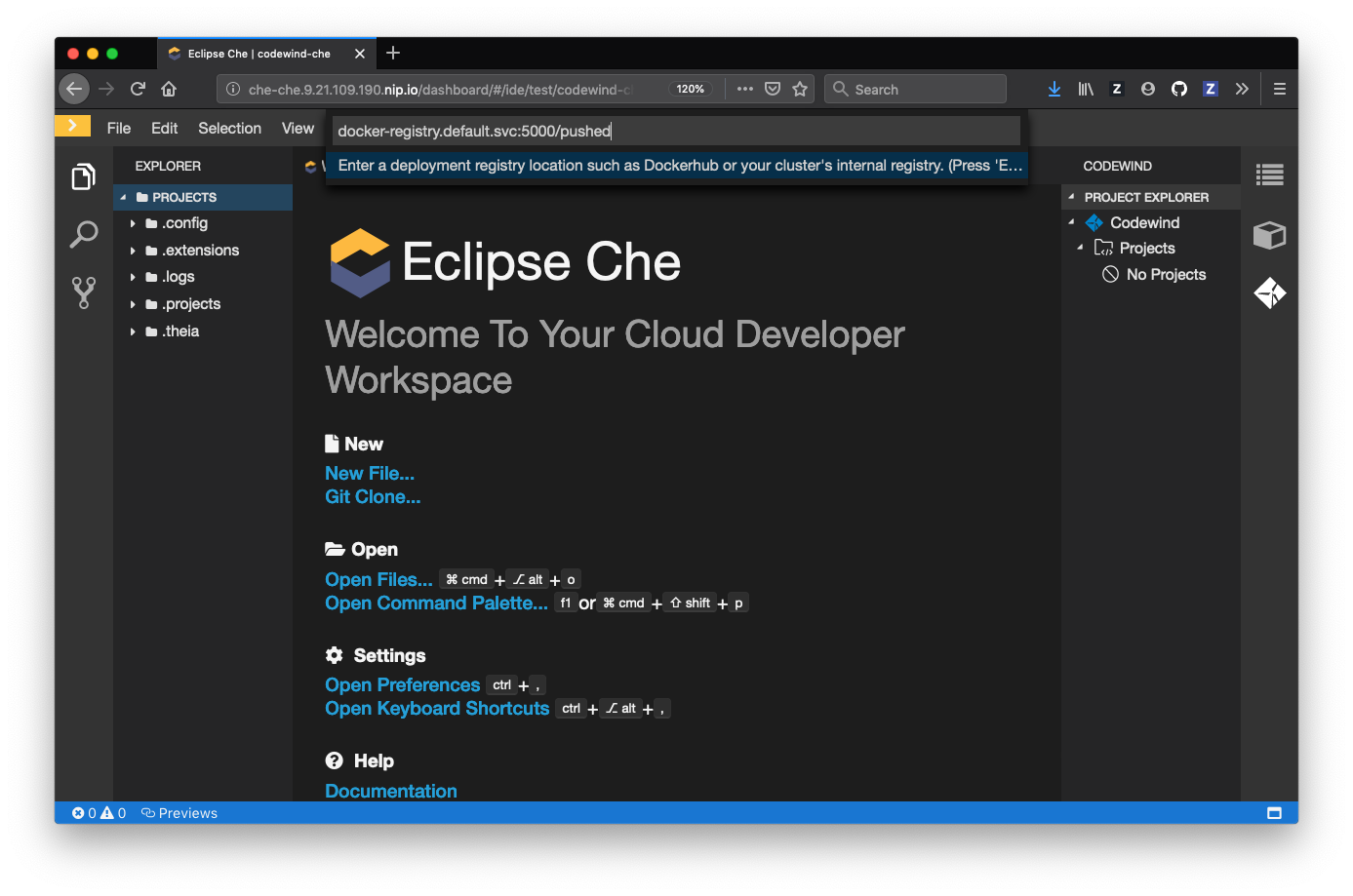
Task: Click the Git Clone... link
Action: 373,496
